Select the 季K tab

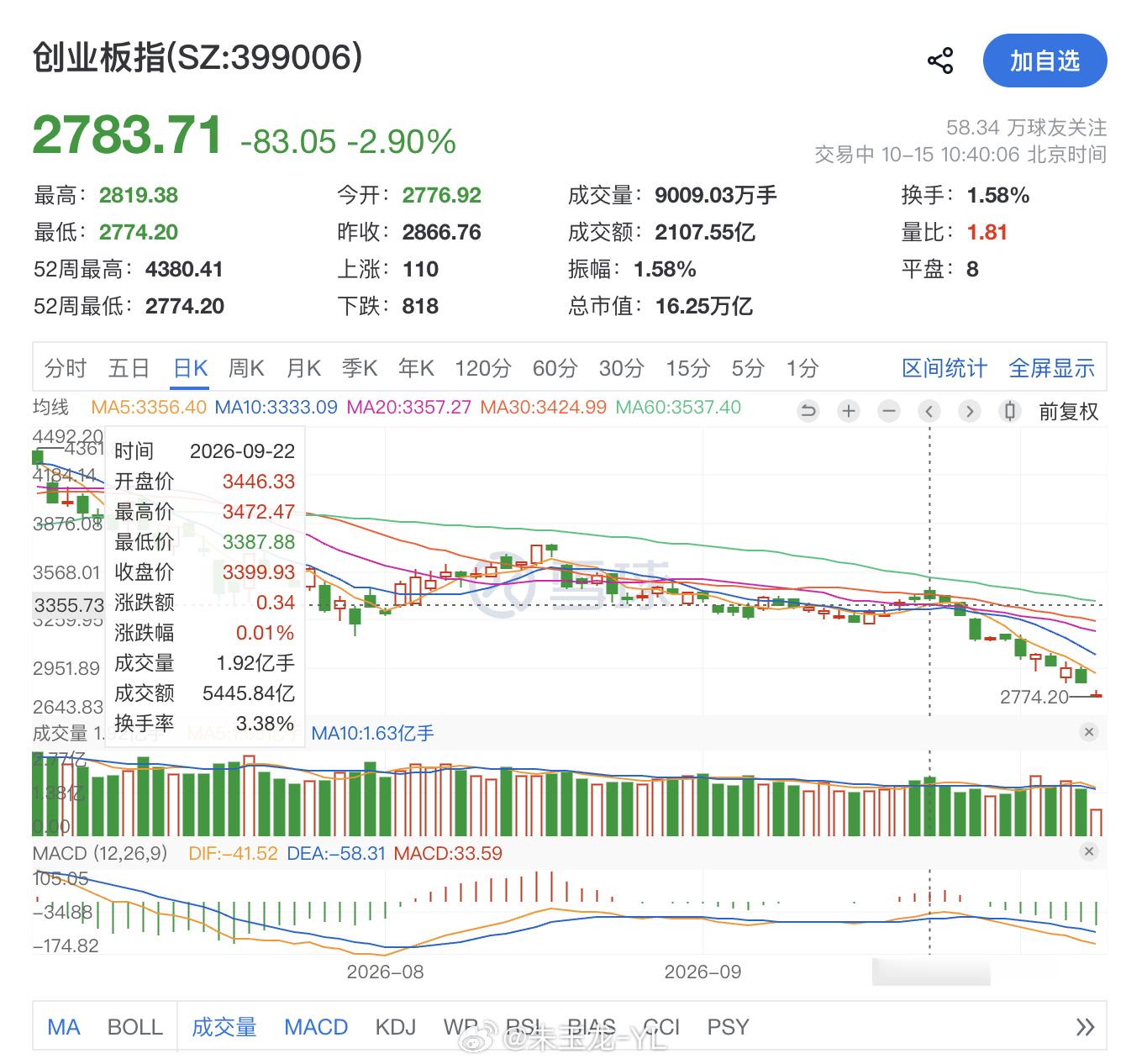[360, 368]
